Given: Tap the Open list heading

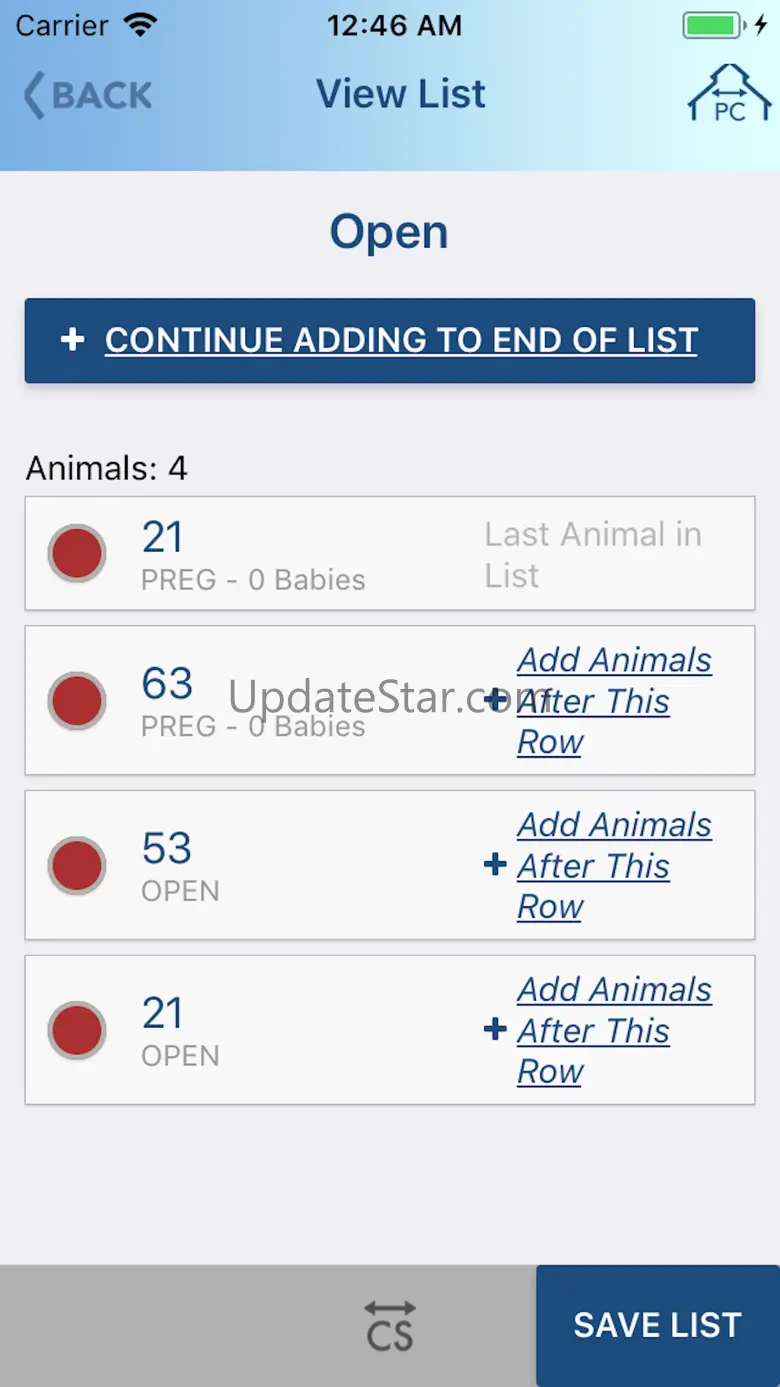Looking at the screenshot, I should click(x=389, y=232).
